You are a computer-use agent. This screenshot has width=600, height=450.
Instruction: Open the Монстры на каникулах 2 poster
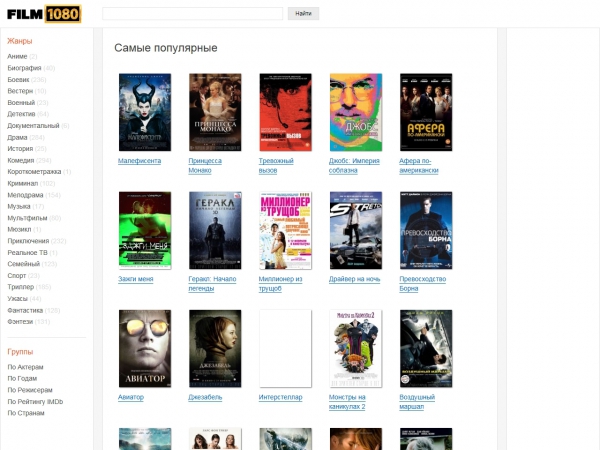coord(356,349)
